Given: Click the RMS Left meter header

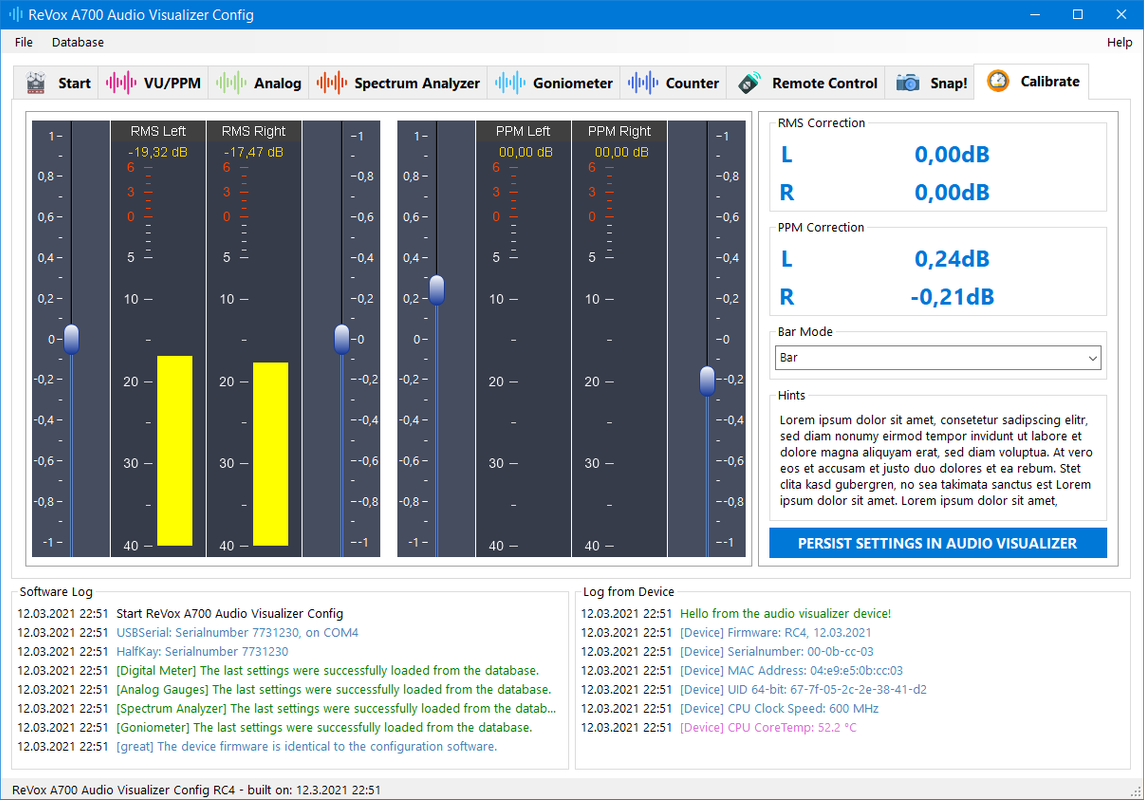Looking at the screenshot, I should pyautogui.click(x=158, y=131).
